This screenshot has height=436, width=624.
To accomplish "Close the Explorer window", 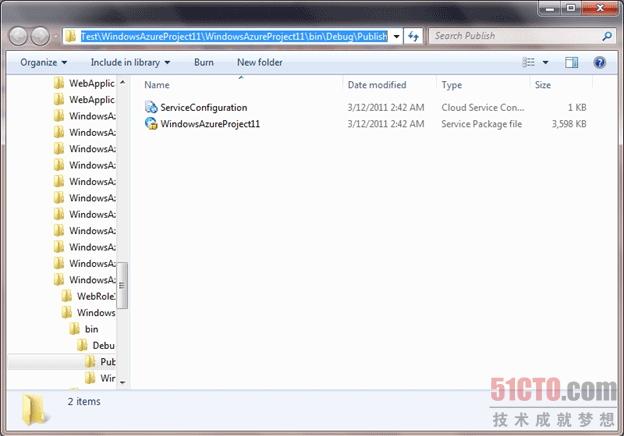I will coord(600,8).
